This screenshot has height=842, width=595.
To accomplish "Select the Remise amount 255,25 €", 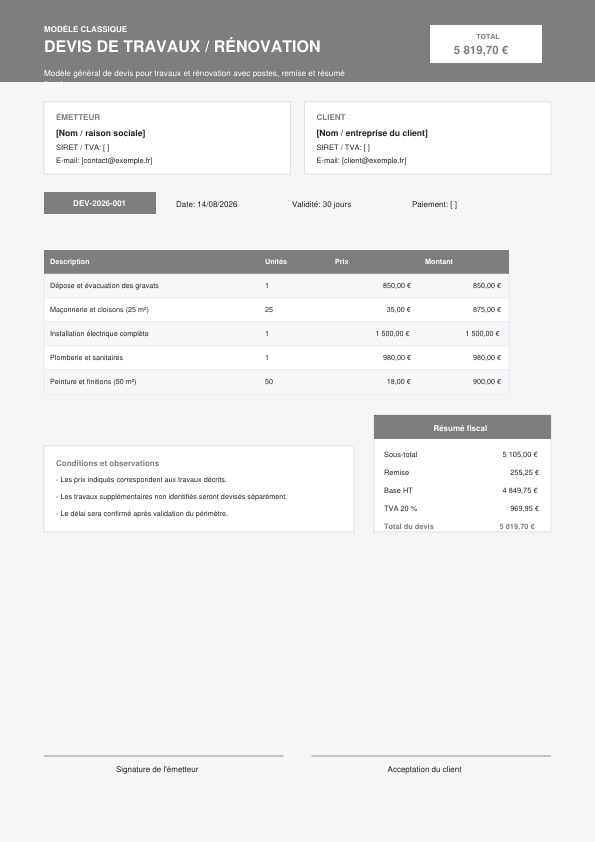I will pos(524,473).
